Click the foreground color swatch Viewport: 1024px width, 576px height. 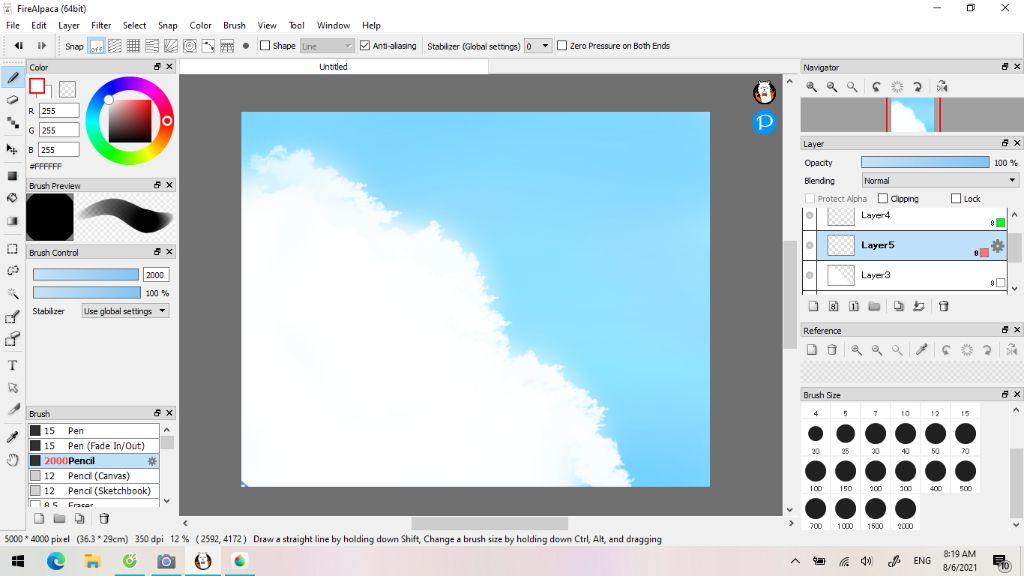click(x=37, y=86)
